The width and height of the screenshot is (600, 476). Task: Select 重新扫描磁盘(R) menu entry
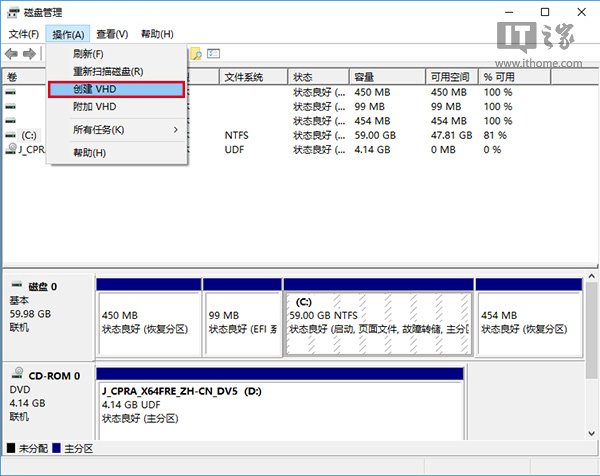point(108,72)
